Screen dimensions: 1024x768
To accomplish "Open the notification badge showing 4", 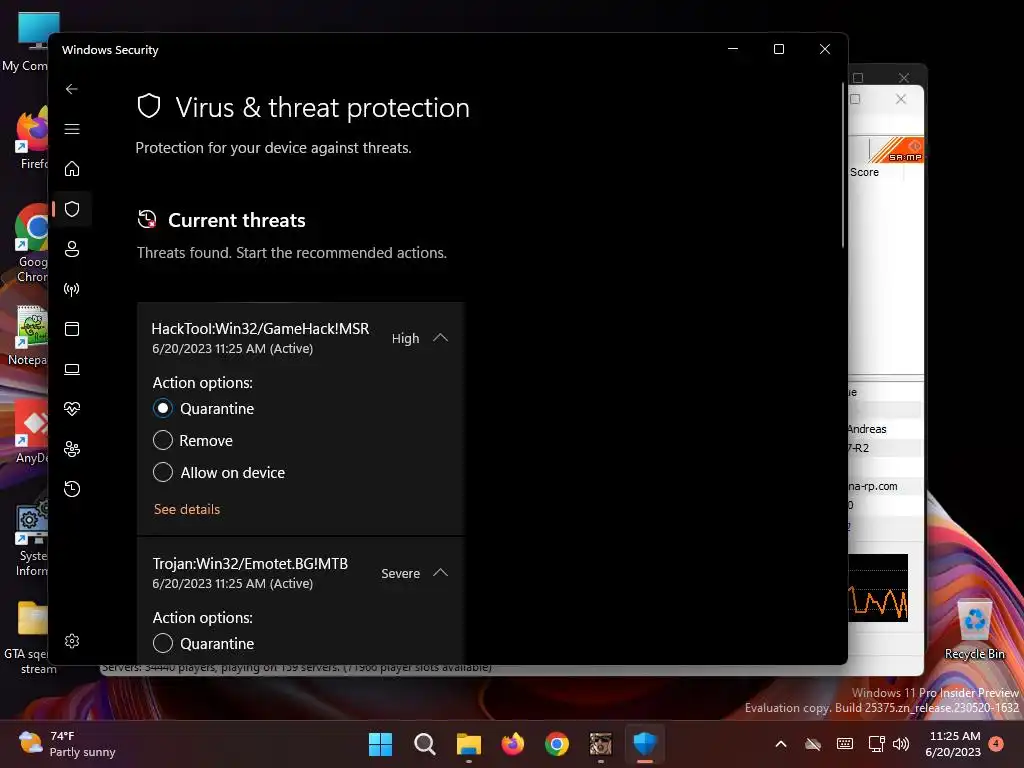I will pyautogui.click(x=996, y=743).
